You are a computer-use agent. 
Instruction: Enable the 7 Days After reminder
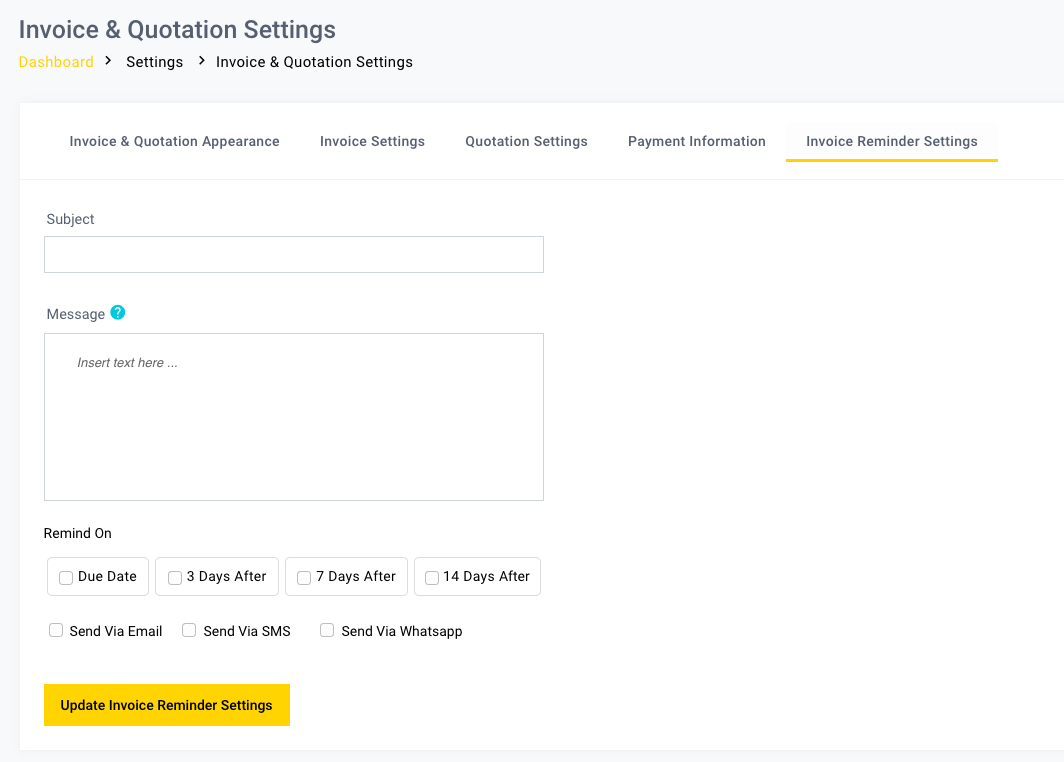click(304, 577)
